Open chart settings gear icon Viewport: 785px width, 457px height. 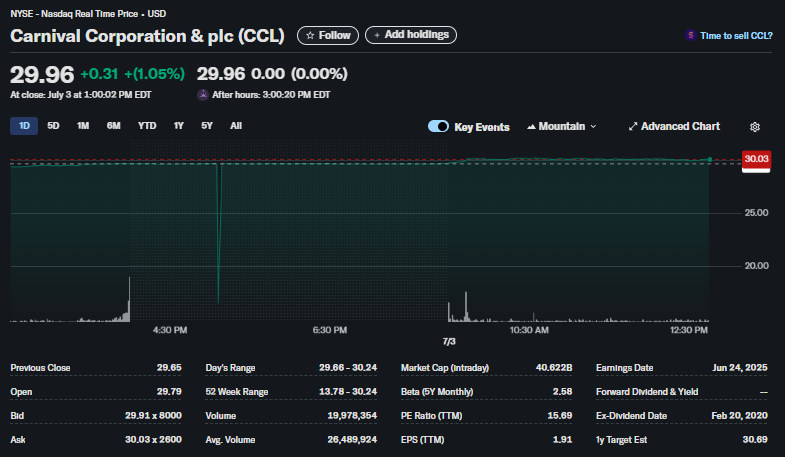[754, 127]
